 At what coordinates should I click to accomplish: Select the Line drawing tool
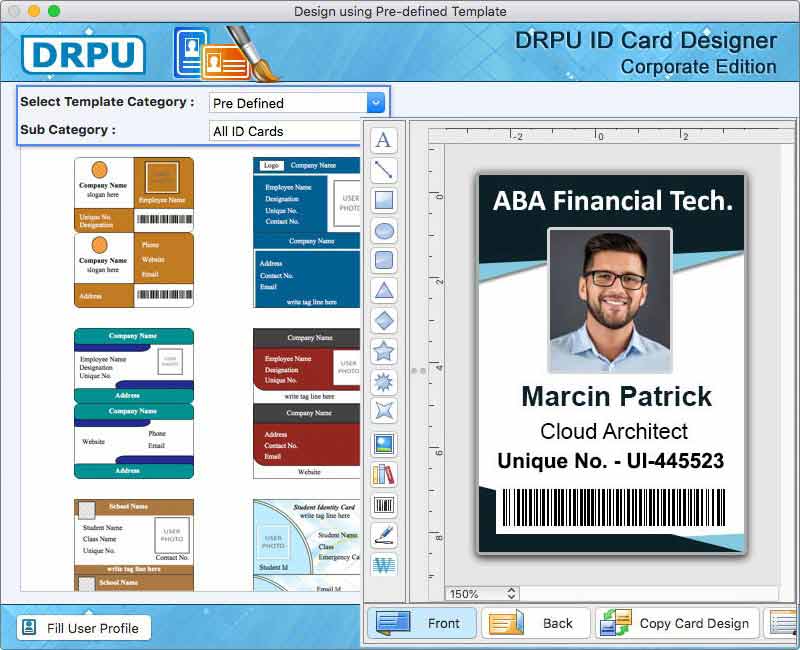(384, 170)
